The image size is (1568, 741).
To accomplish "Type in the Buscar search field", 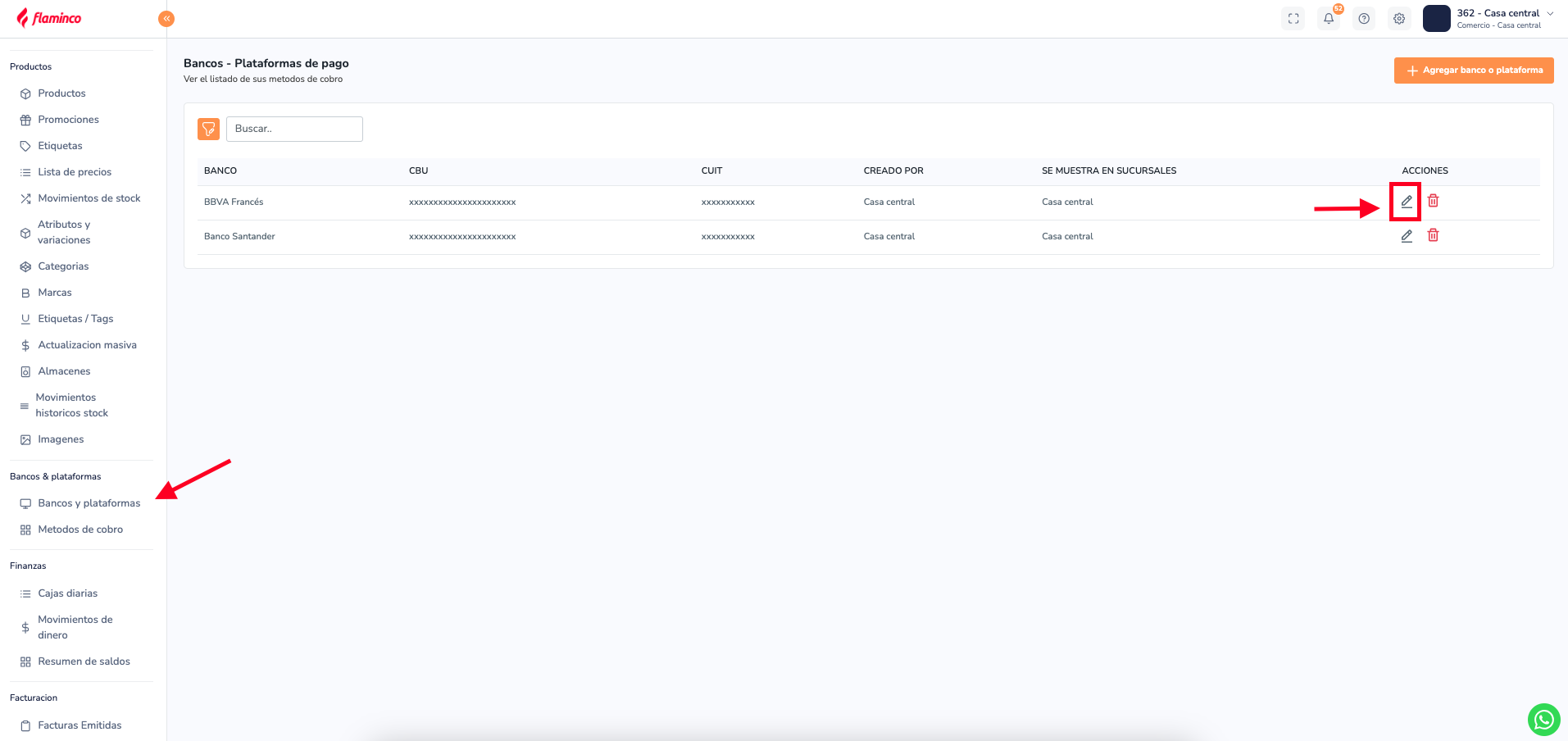I will pos(294,129).
